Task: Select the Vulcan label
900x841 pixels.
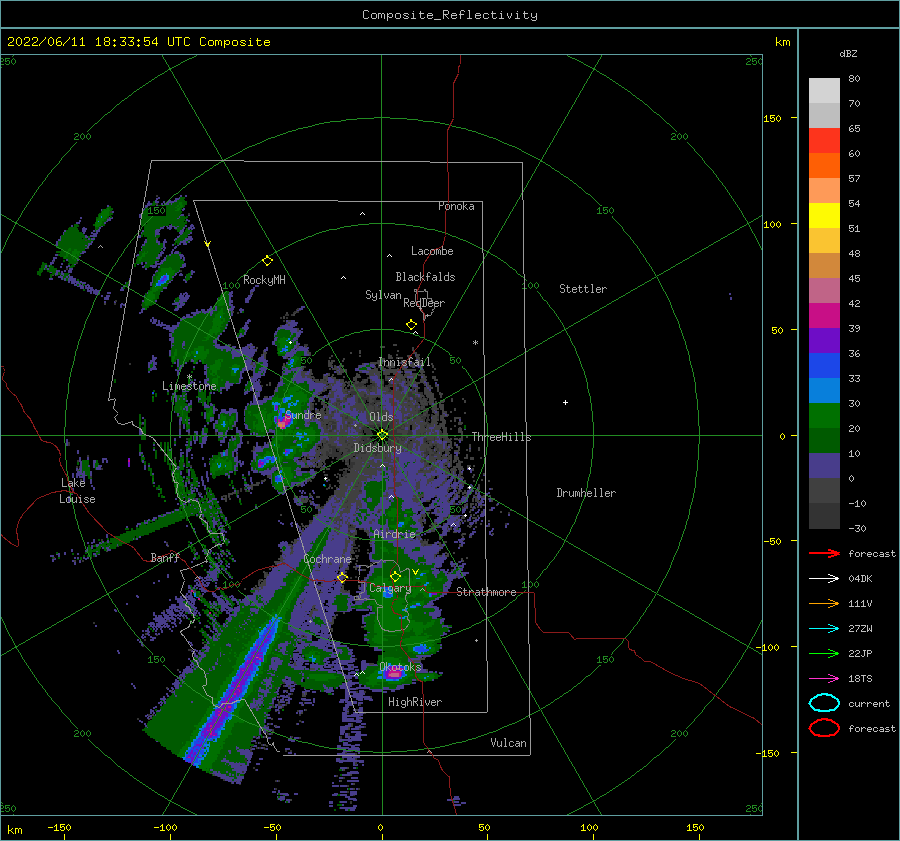Action: pyautogui.click(x=509, y=743)
